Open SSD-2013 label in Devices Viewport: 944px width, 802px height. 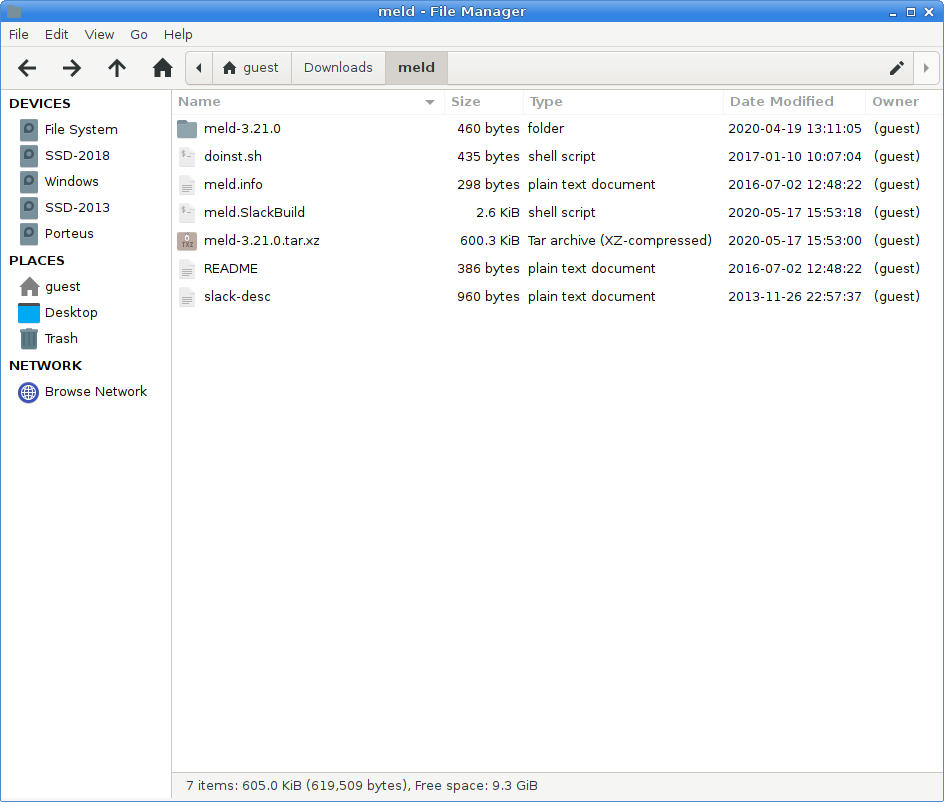77,207
